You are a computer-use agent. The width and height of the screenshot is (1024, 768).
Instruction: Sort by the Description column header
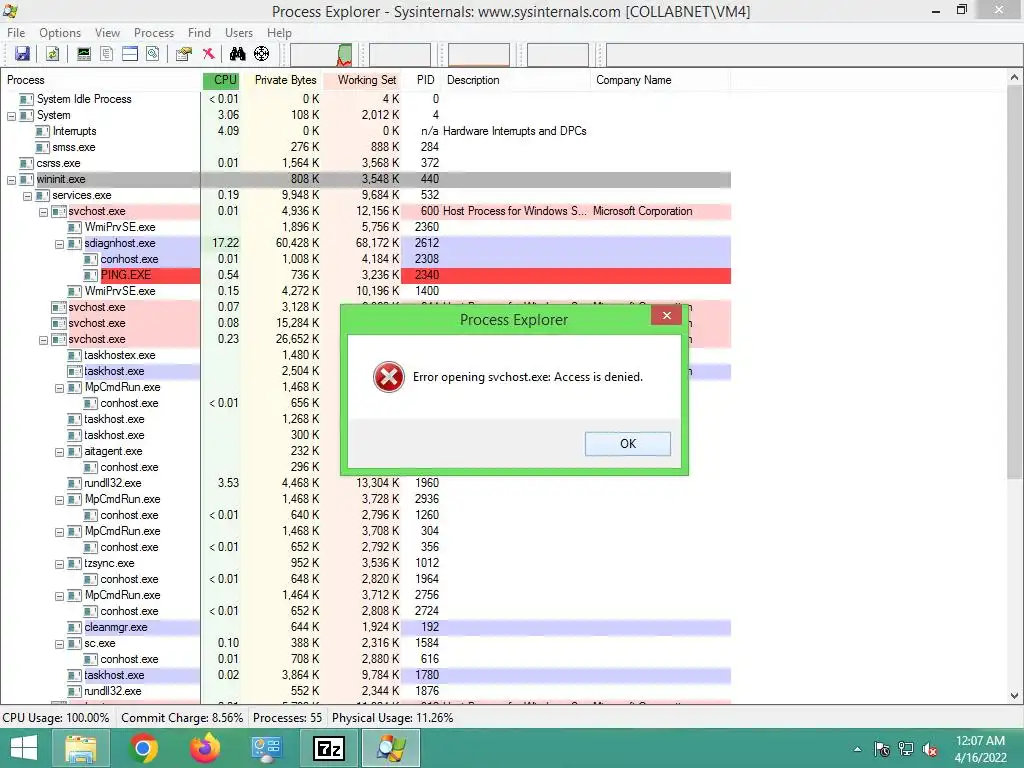(x=516, y=80)
